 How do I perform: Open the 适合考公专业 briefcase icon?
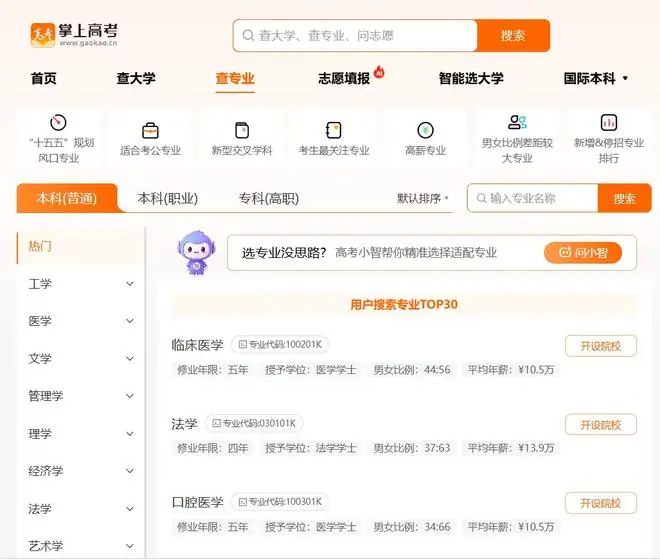coord(150,130)
